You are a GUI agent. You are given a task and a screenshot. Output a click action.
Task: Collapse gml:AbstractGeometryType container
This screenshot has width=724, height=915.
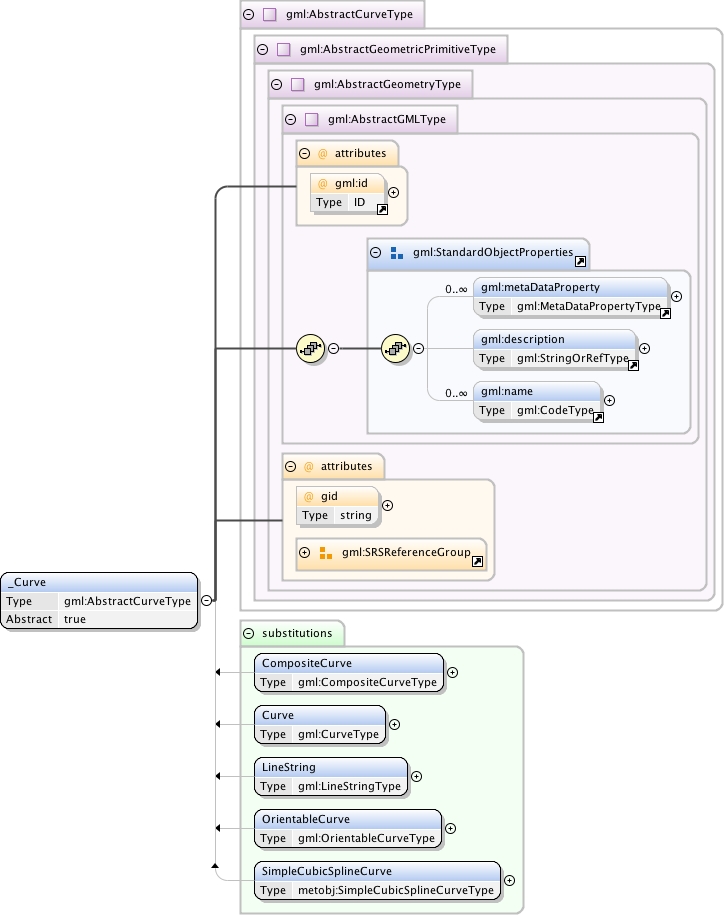pos(277,85)
